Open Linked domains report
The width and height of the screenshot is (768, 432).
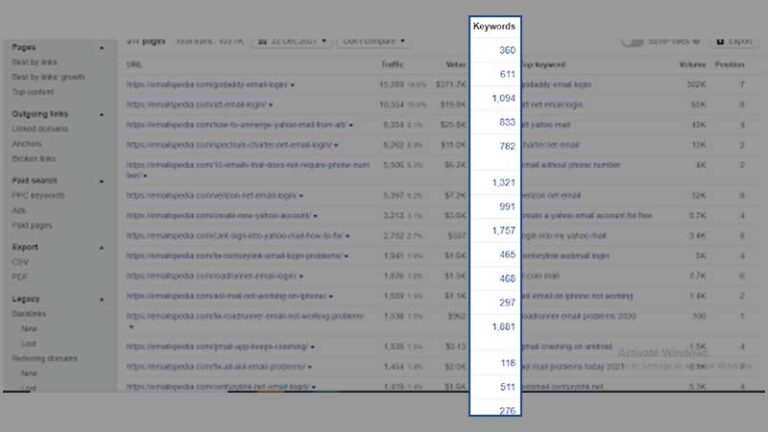tap(40, 129)
